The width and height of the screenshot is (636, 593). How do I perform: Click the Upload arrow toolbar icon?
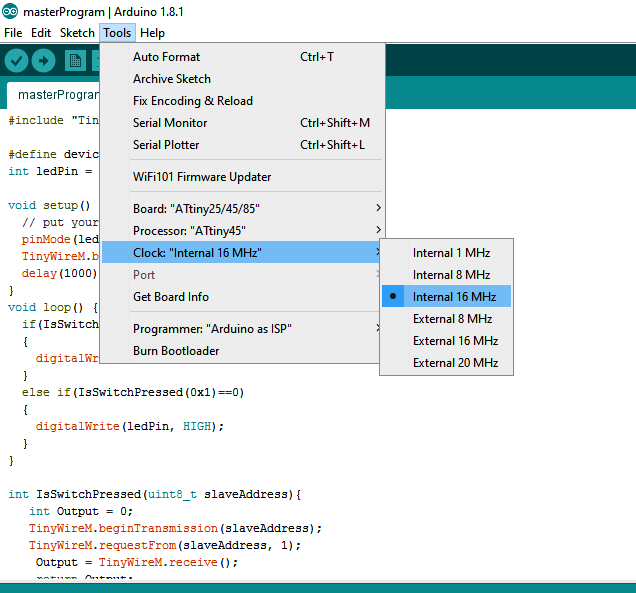tap(43, 61)
